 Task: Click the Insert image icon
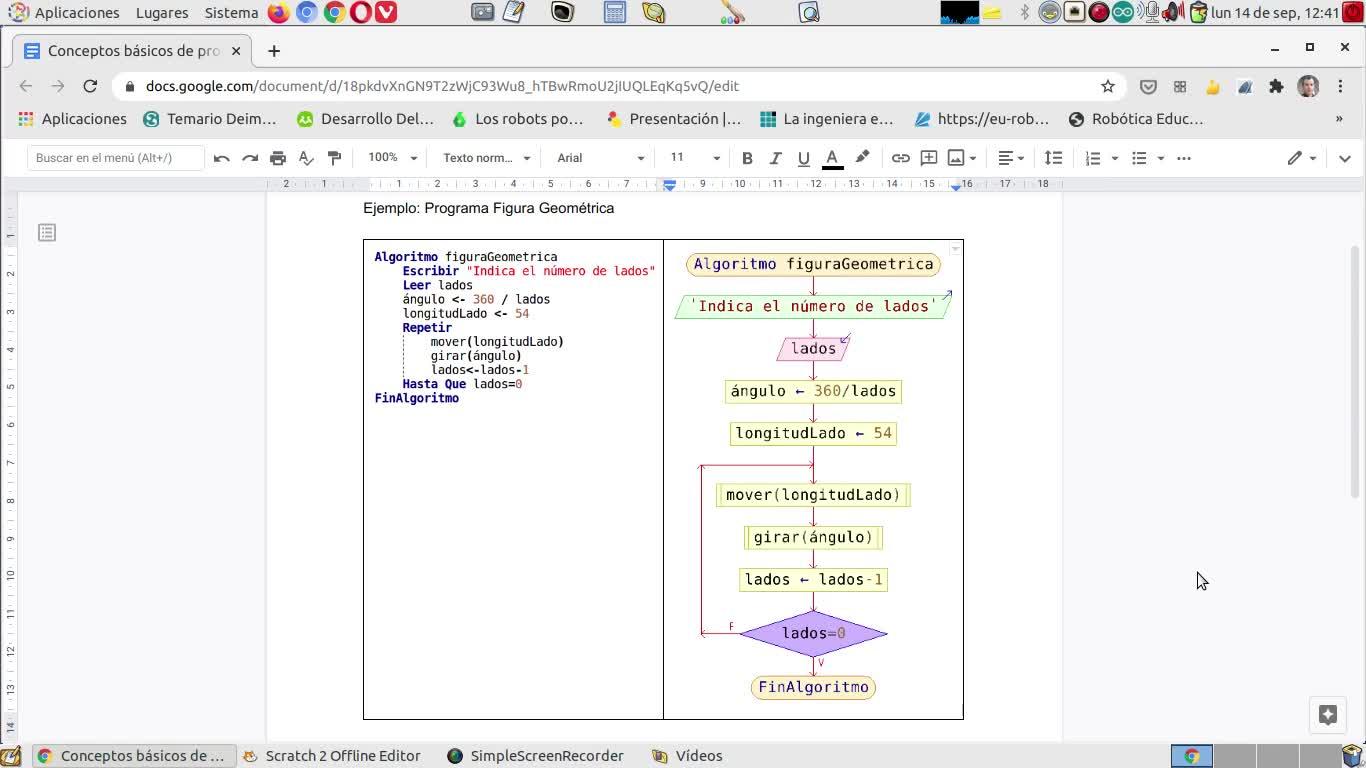point(956,158)
